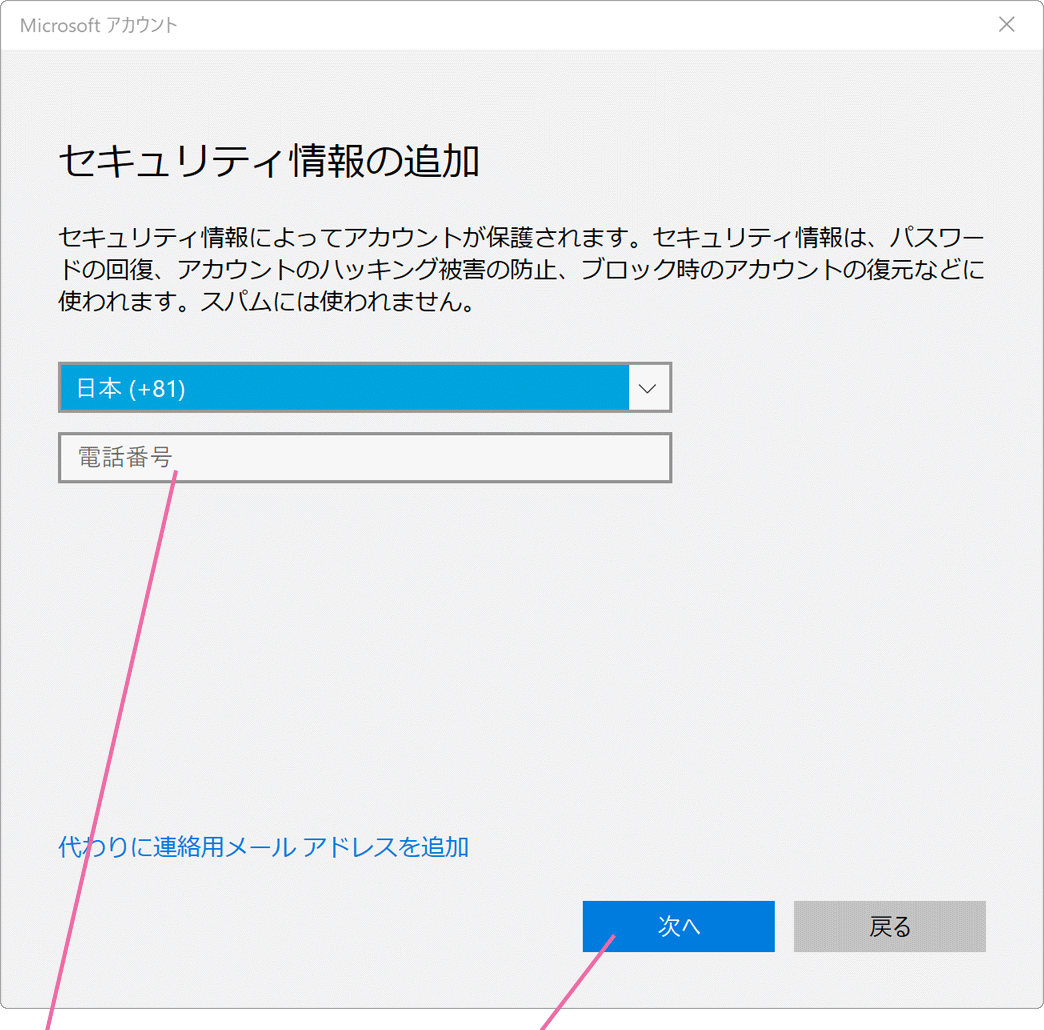
Task: Click the 次へ button
Action: point(678,926)
